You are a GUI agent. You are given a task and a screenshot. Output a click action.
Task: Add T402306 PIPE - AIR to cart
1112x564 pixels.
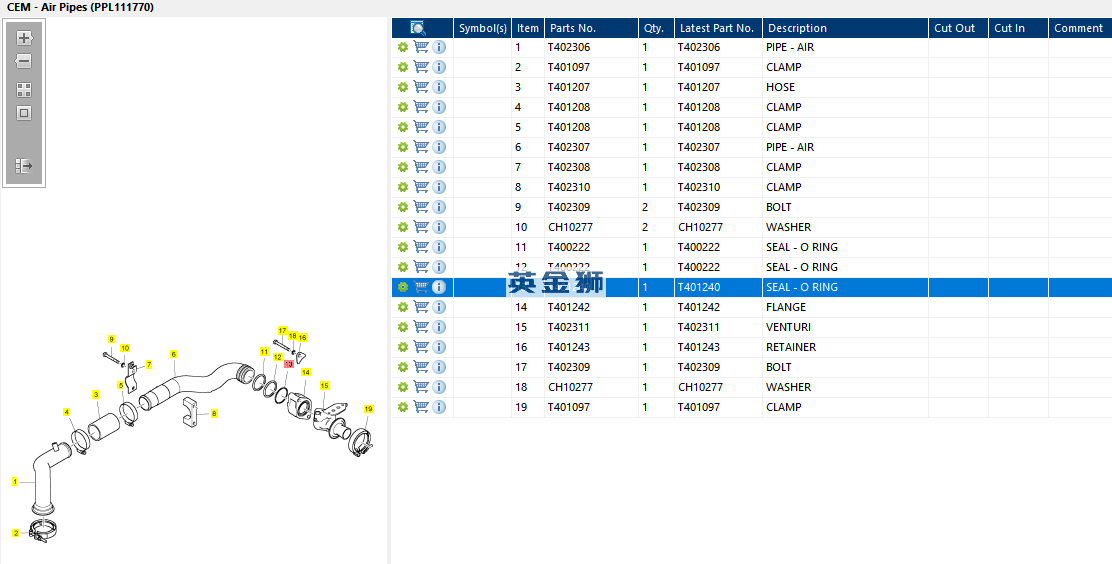coord(421,48)
